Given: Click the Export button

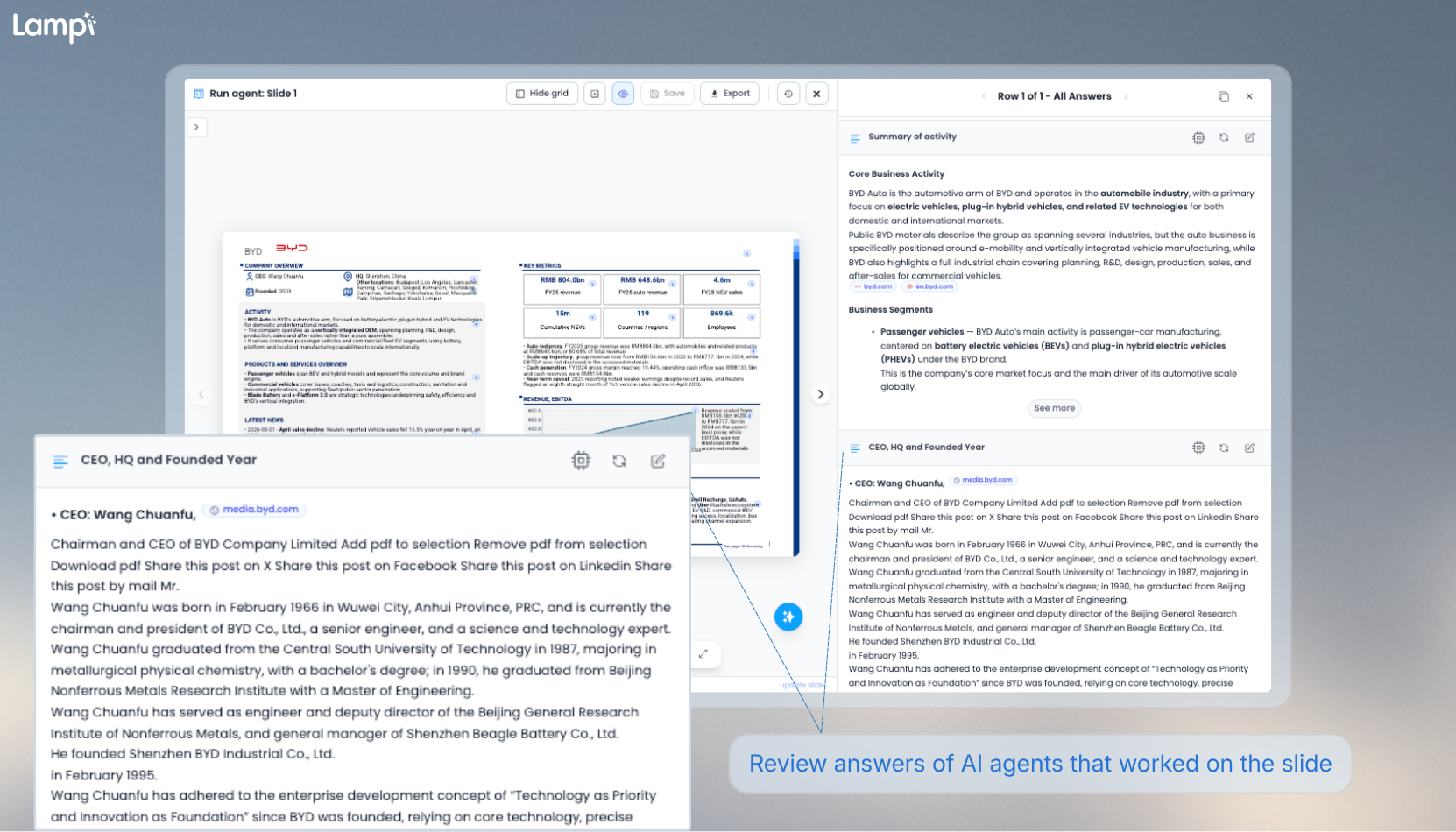Looking at the screenshot, I should [x=730, y=94].
